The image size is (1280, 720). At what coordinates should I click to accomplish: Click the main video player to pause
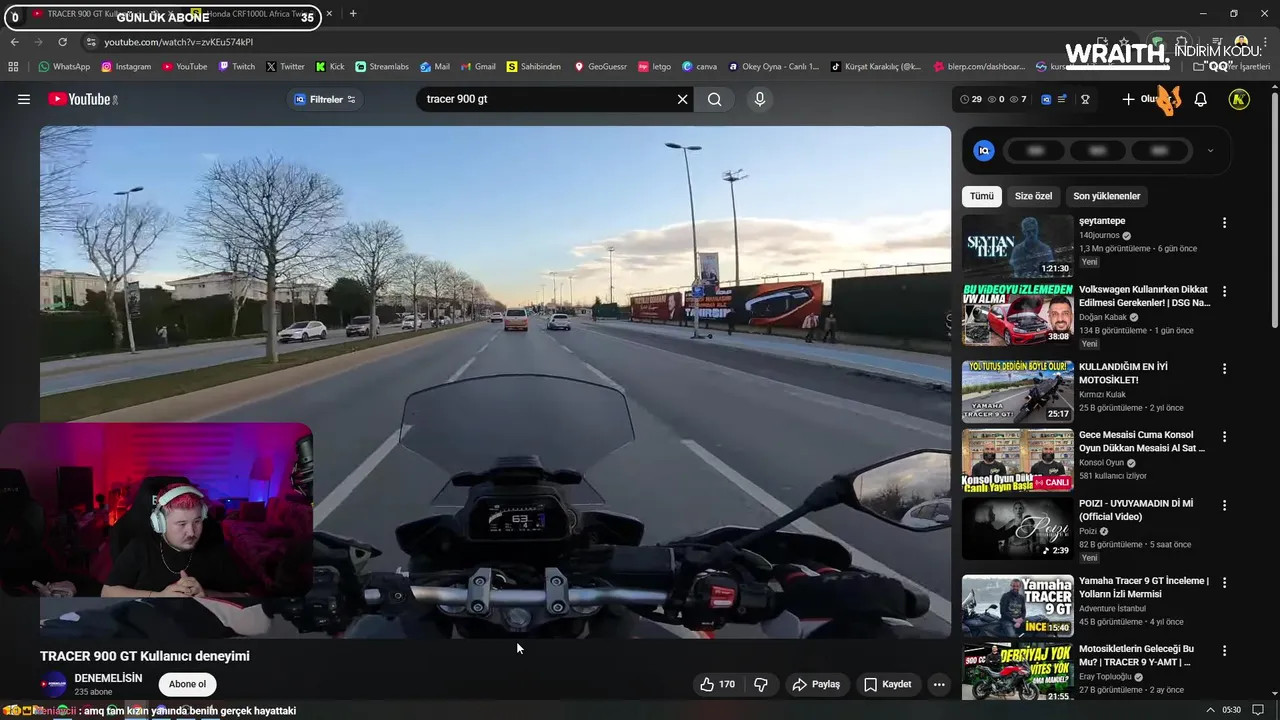pos(495,381)
